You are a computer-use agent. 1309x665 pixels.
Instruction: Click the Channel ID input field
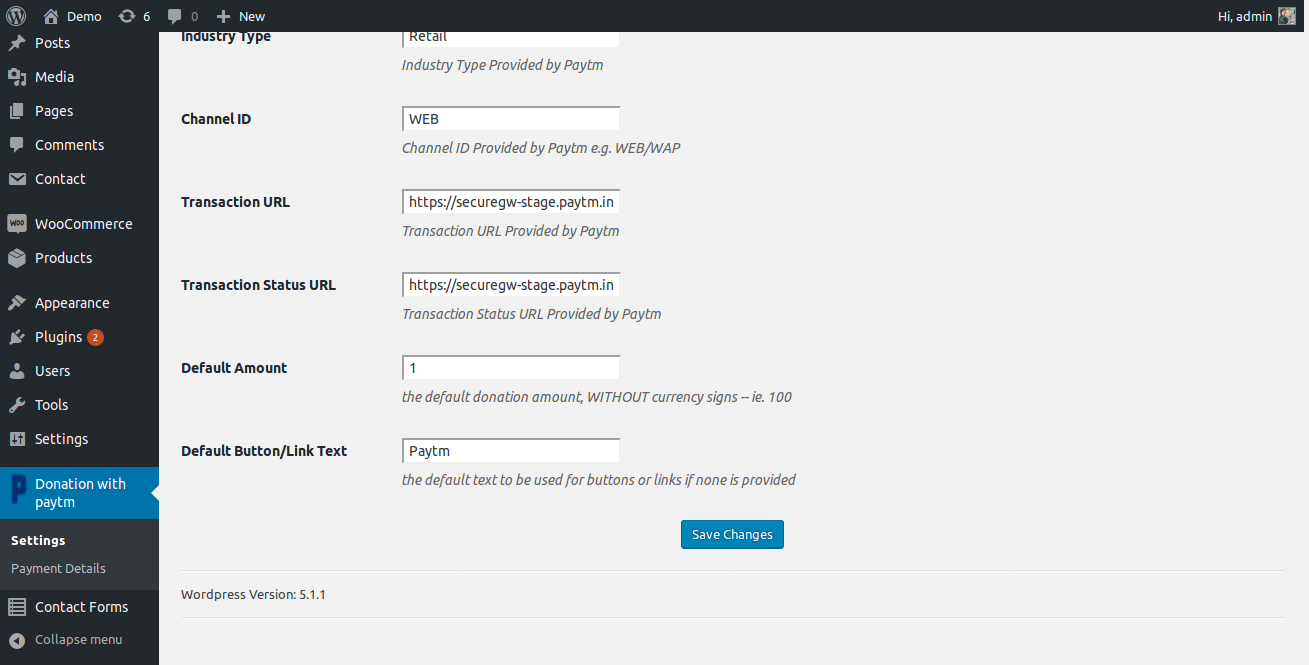click(x=511, y=119)
